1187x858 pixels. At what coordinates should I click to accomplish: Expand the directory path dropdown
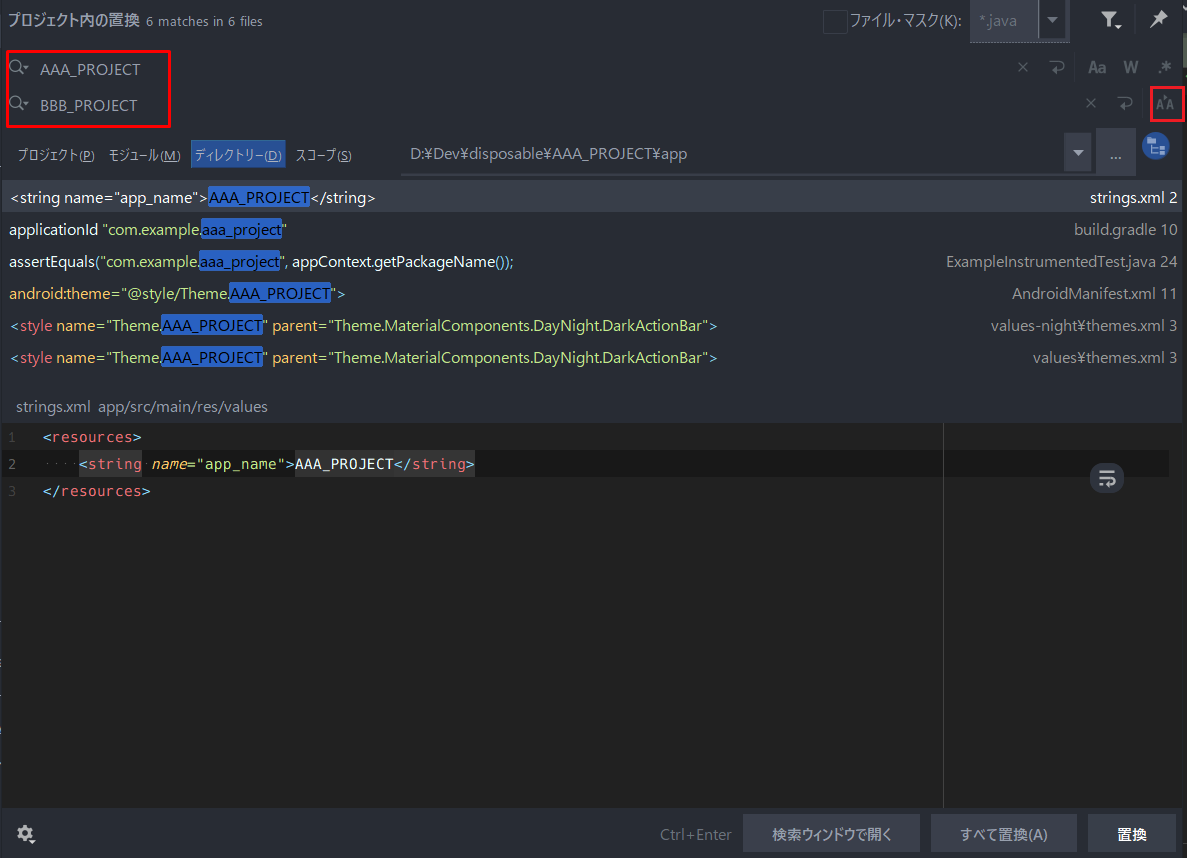click(1077, 153)
